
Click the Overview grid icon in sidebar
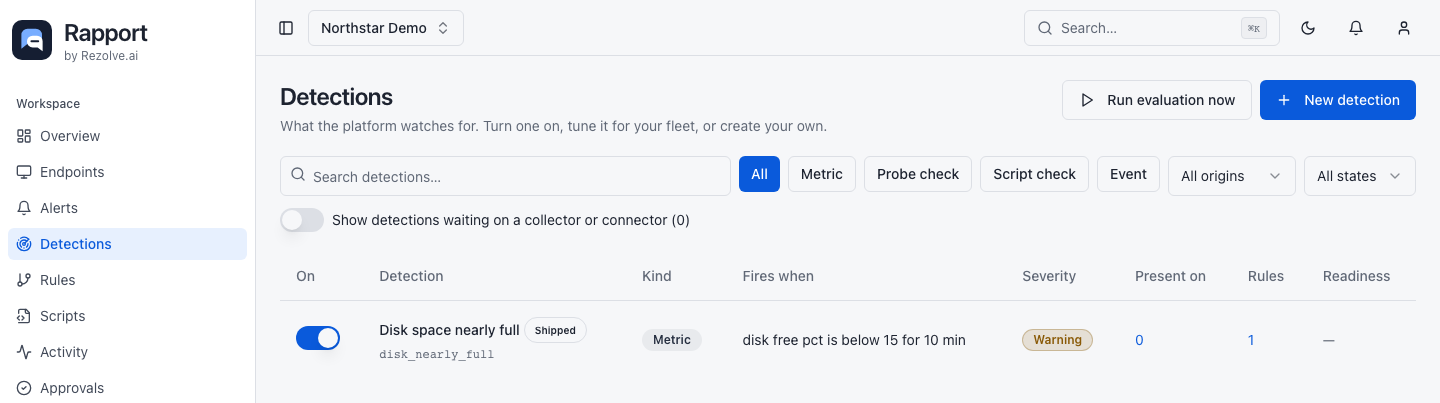[24, 136]
